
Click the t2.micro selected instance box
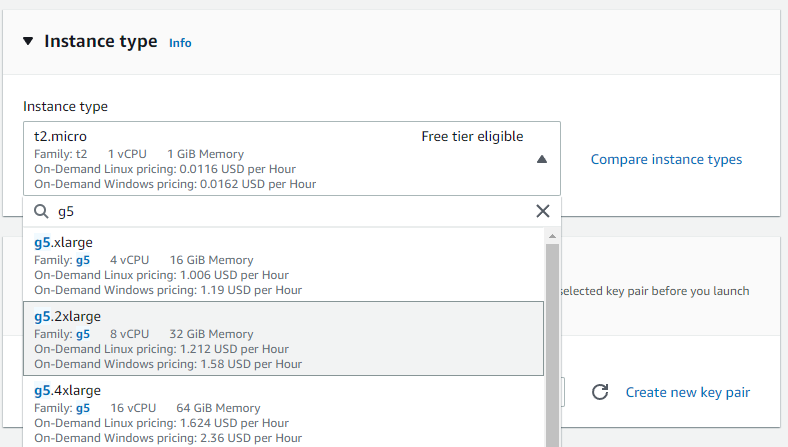point(291,158)
